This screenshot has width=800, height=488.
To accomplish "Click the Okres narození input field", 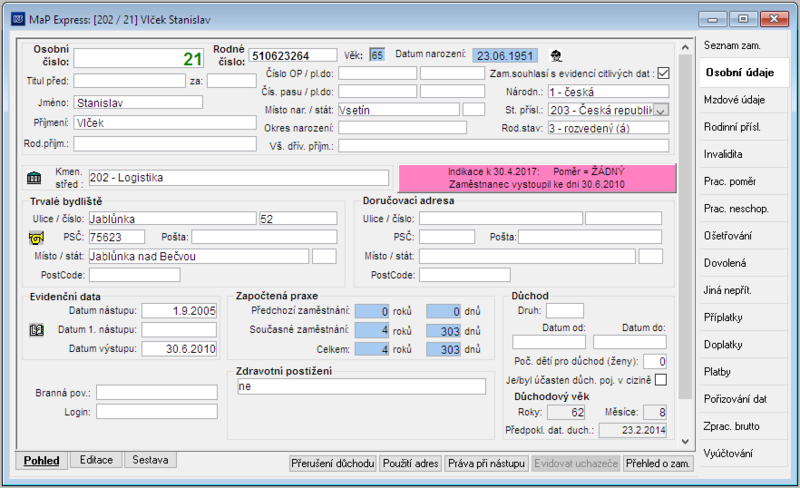I will click(x=403, y=128).
